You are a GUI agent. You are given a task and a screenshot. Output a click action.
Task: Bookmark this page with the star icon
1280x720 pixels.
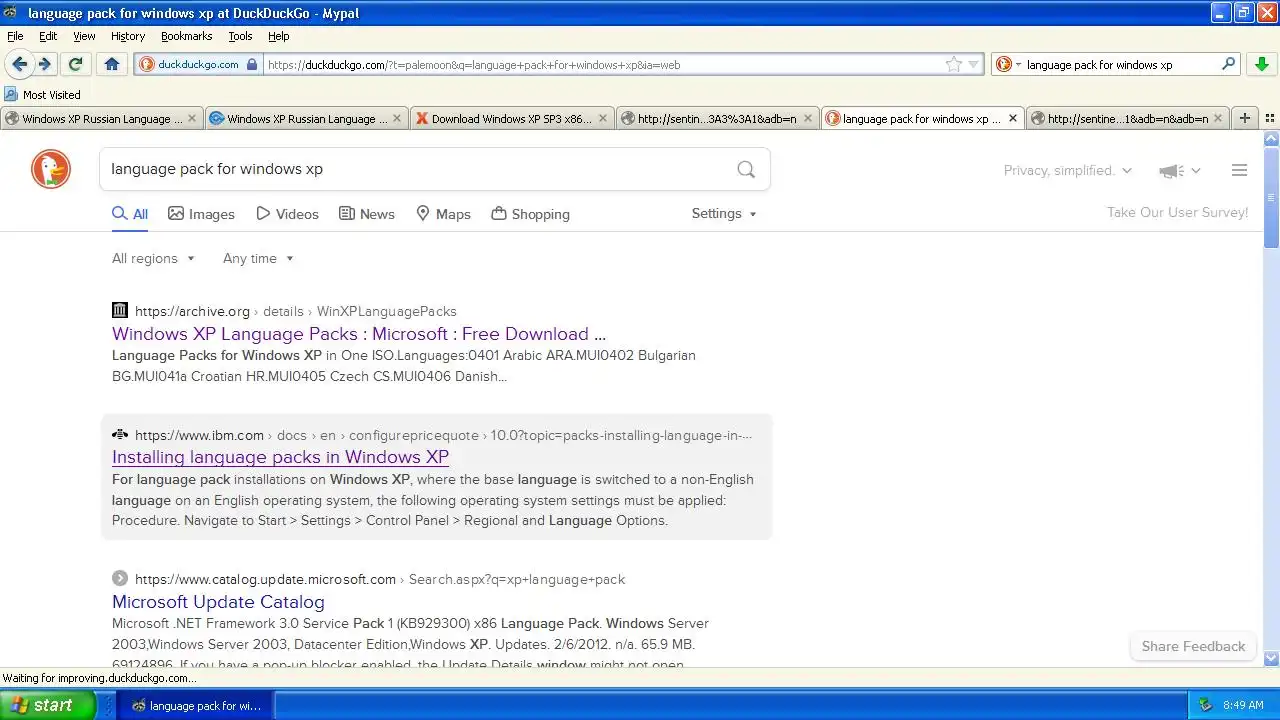954,64
